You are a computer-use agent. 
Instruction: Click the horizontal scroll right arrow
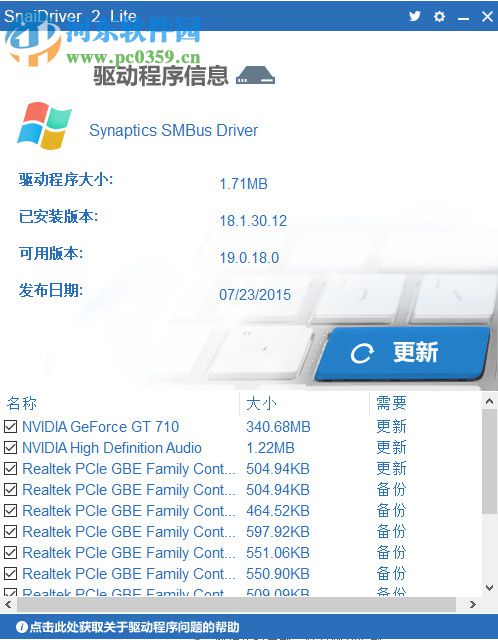click(473, 604)
